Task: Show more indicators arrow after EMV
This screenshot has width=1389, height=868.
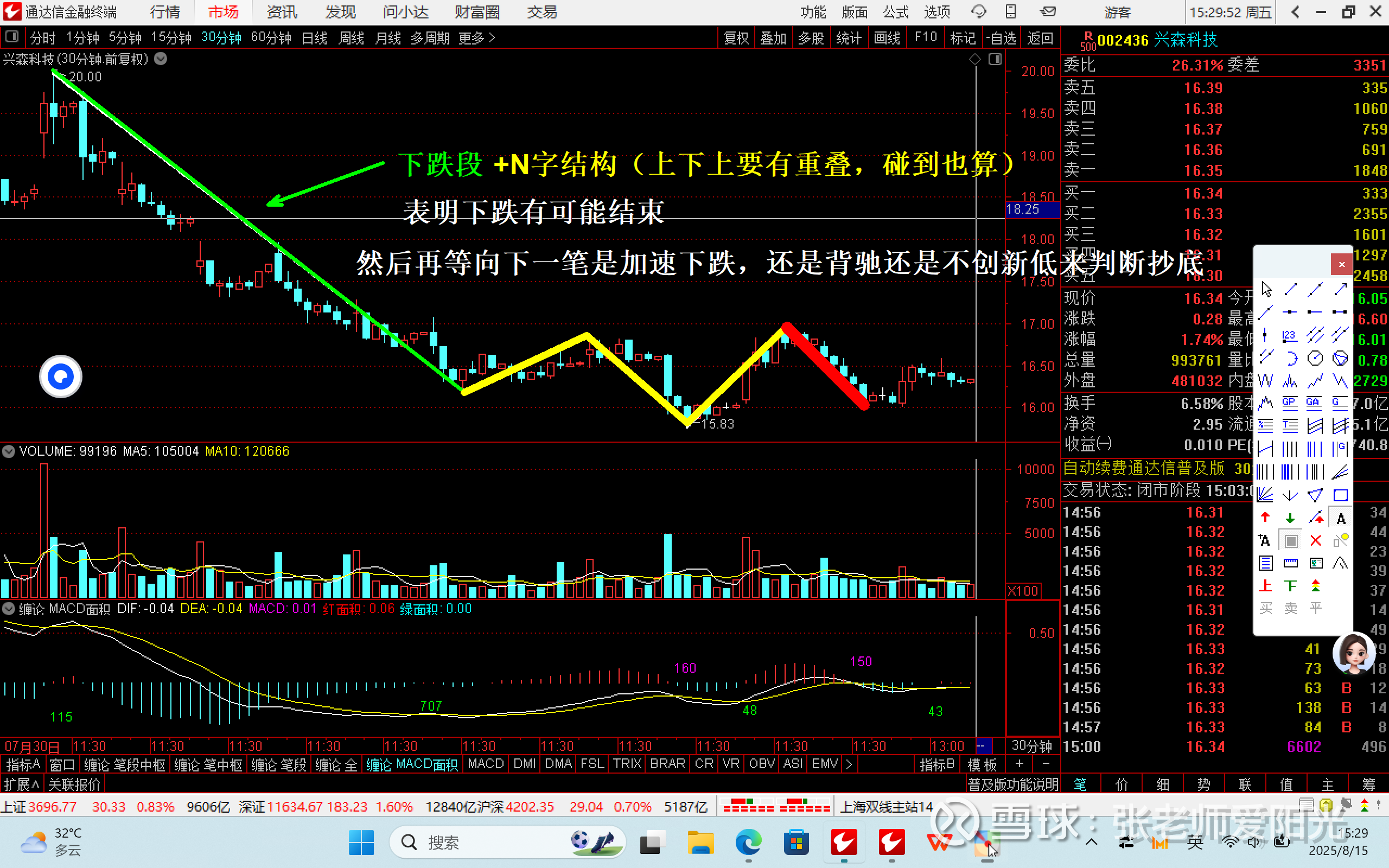Action: (849, 764)
